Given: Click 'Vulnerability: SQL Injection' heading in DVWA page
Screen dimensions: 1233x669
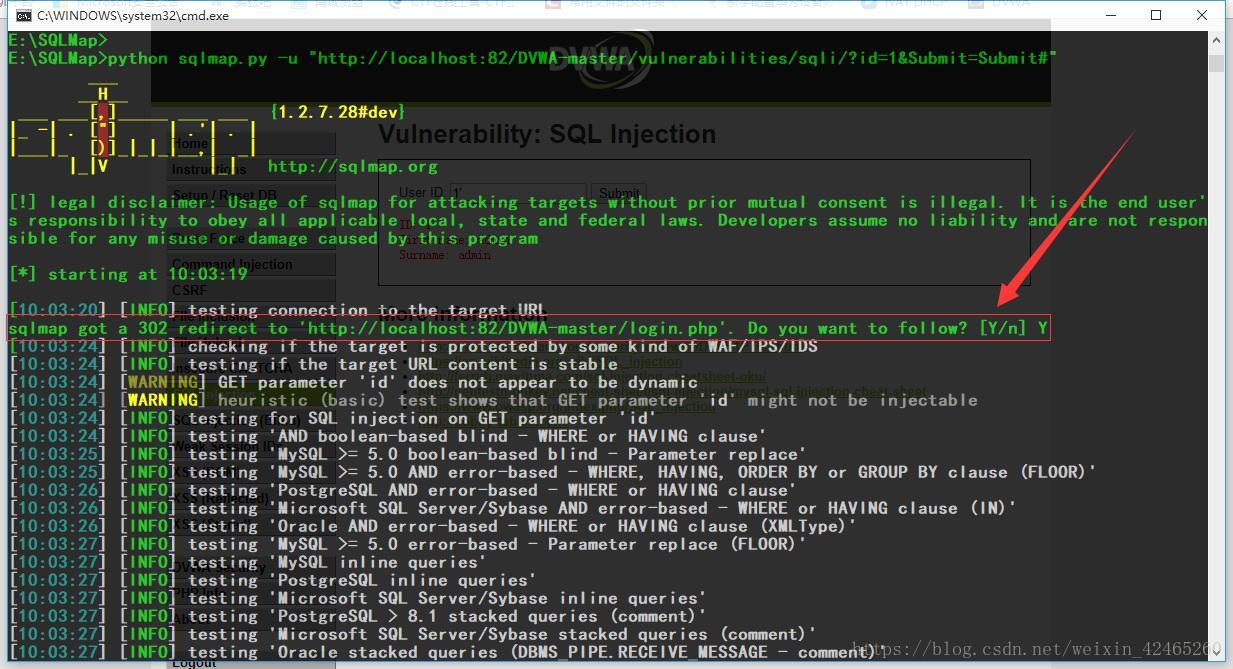Looking at the screenshot, I should tap(547, 134).
